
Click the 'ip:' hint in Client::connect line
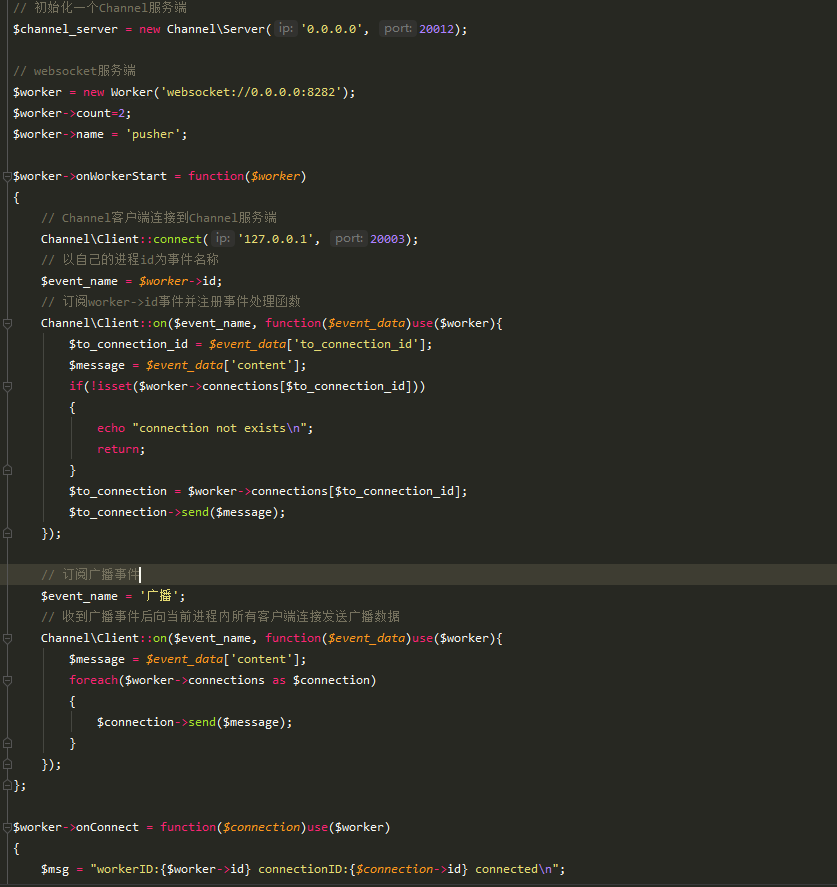point(223,239)
